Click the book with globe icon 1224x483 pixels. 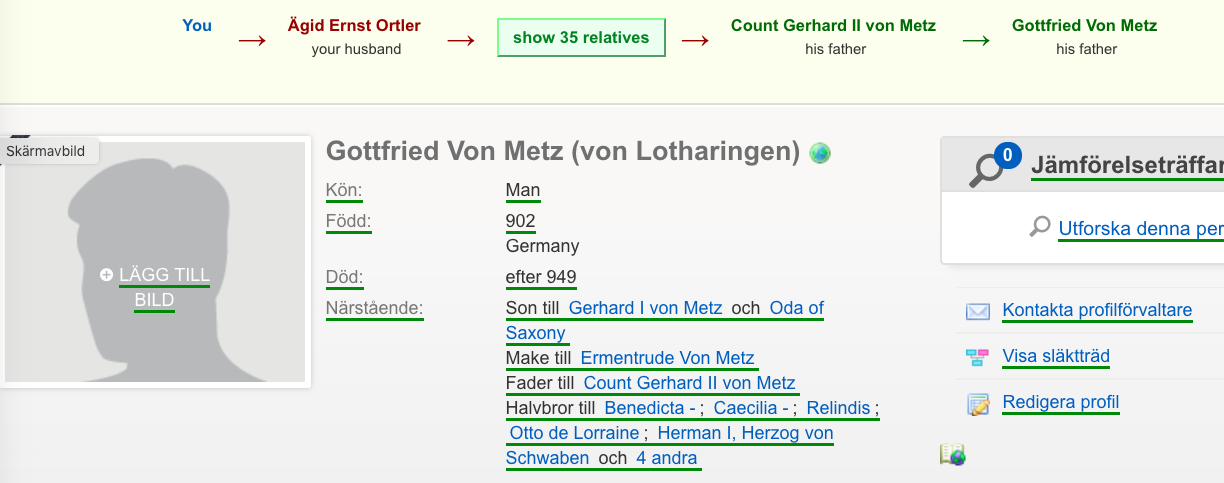pyautogui.click(x=952, y=455)
